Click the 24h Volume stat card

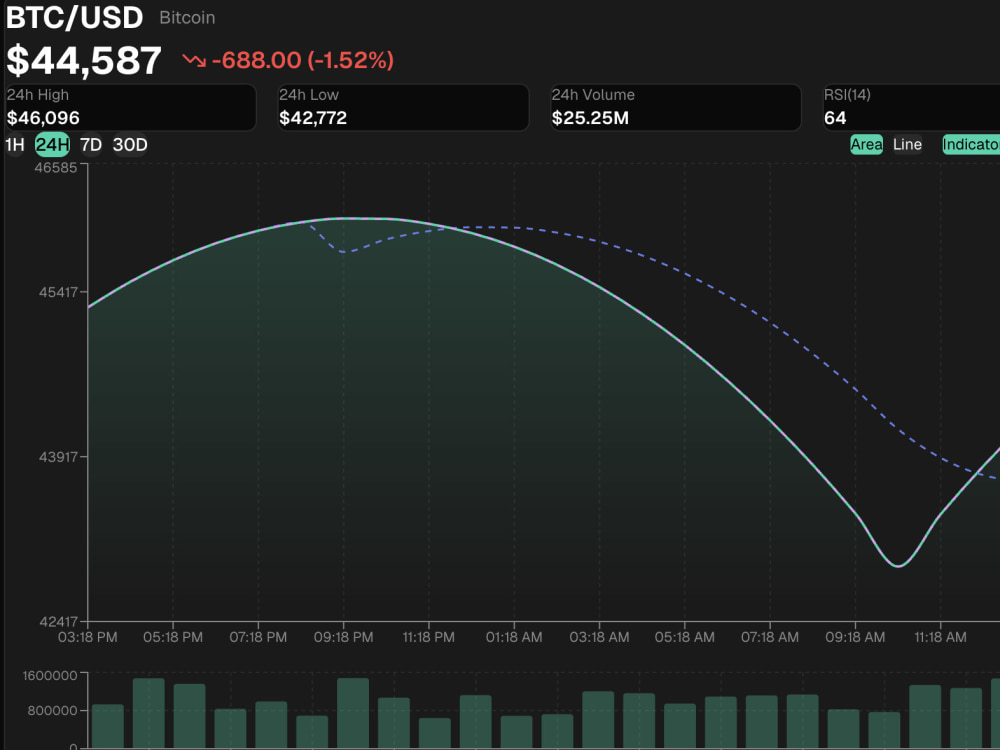pyautogui.click(x=675, y=107)
